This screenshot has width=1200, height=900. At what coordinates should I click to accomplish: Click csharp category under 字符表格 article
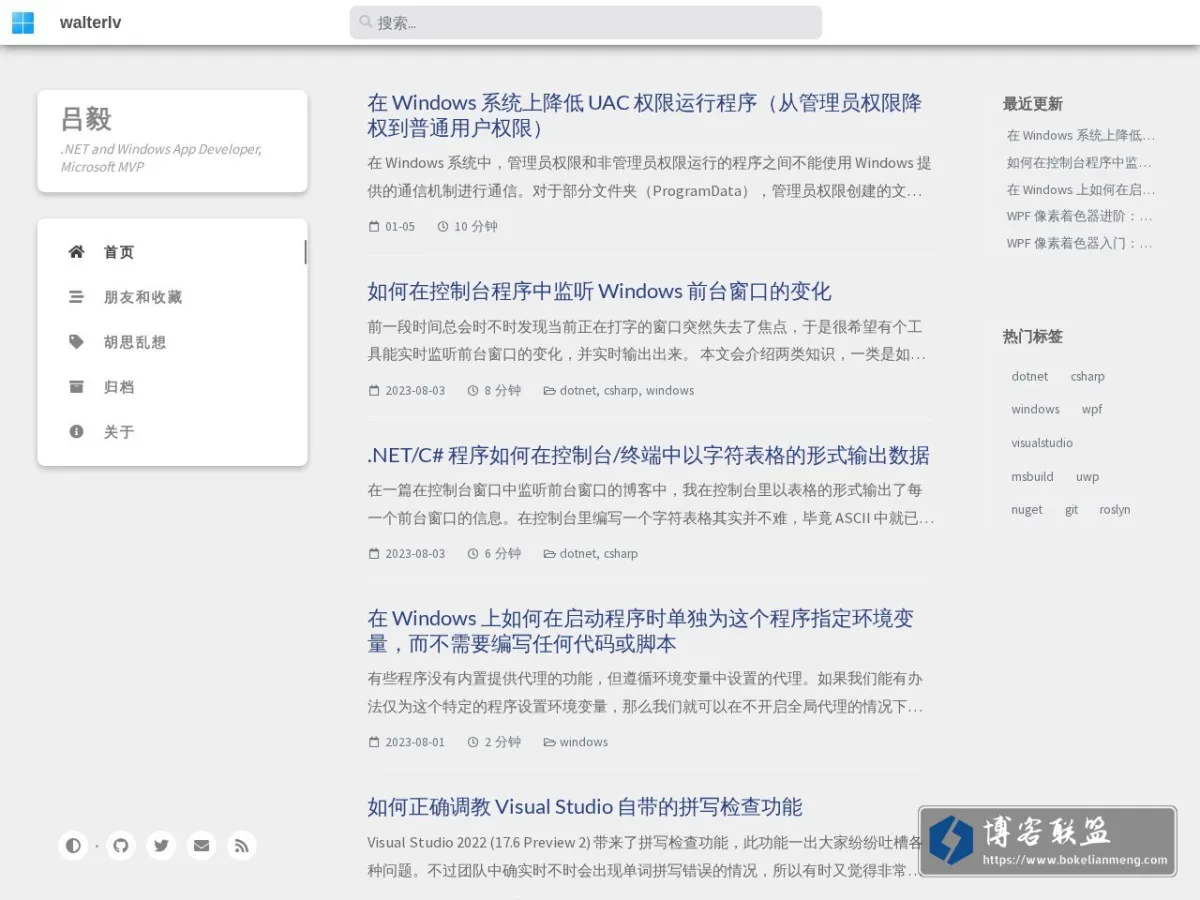pos(621,554)
